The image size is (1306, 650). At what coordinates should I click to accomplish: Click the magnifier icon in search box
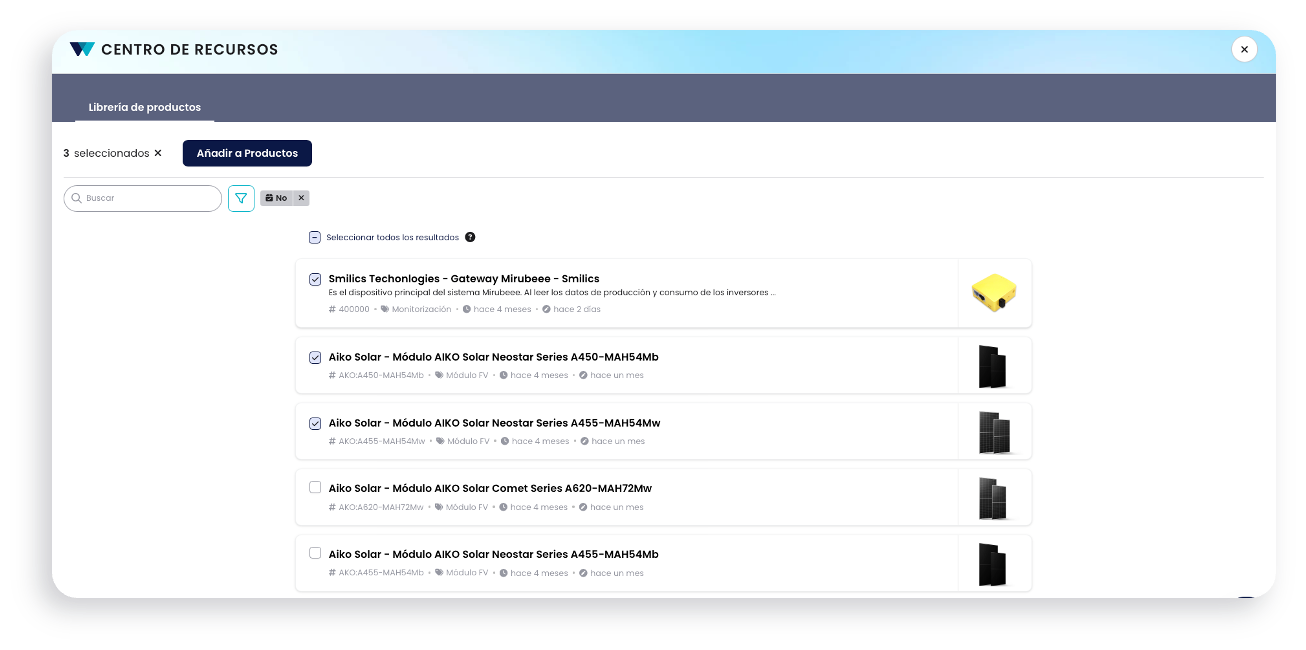[76, 198]
